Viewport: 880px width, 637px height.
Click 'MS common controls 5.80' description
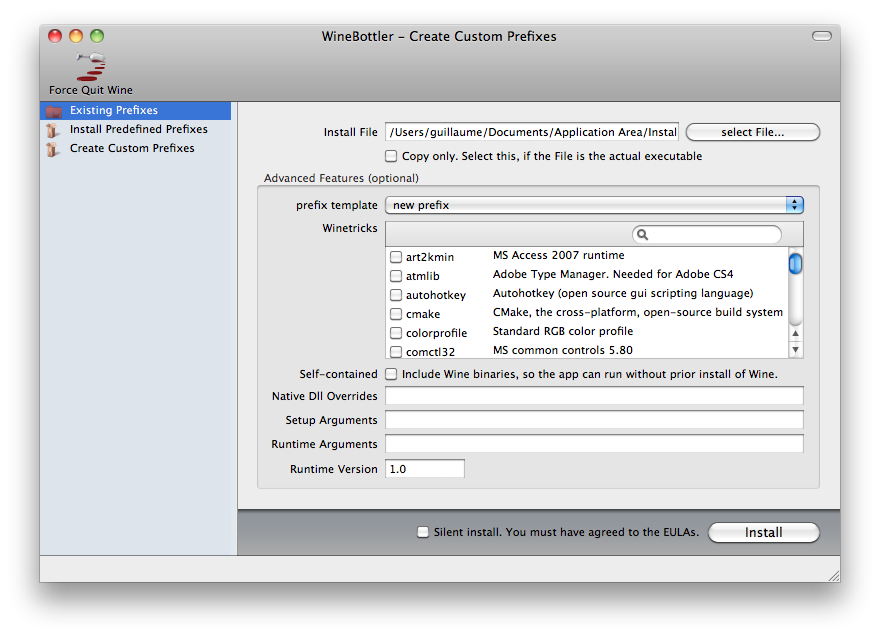click(x=562, y=350)
